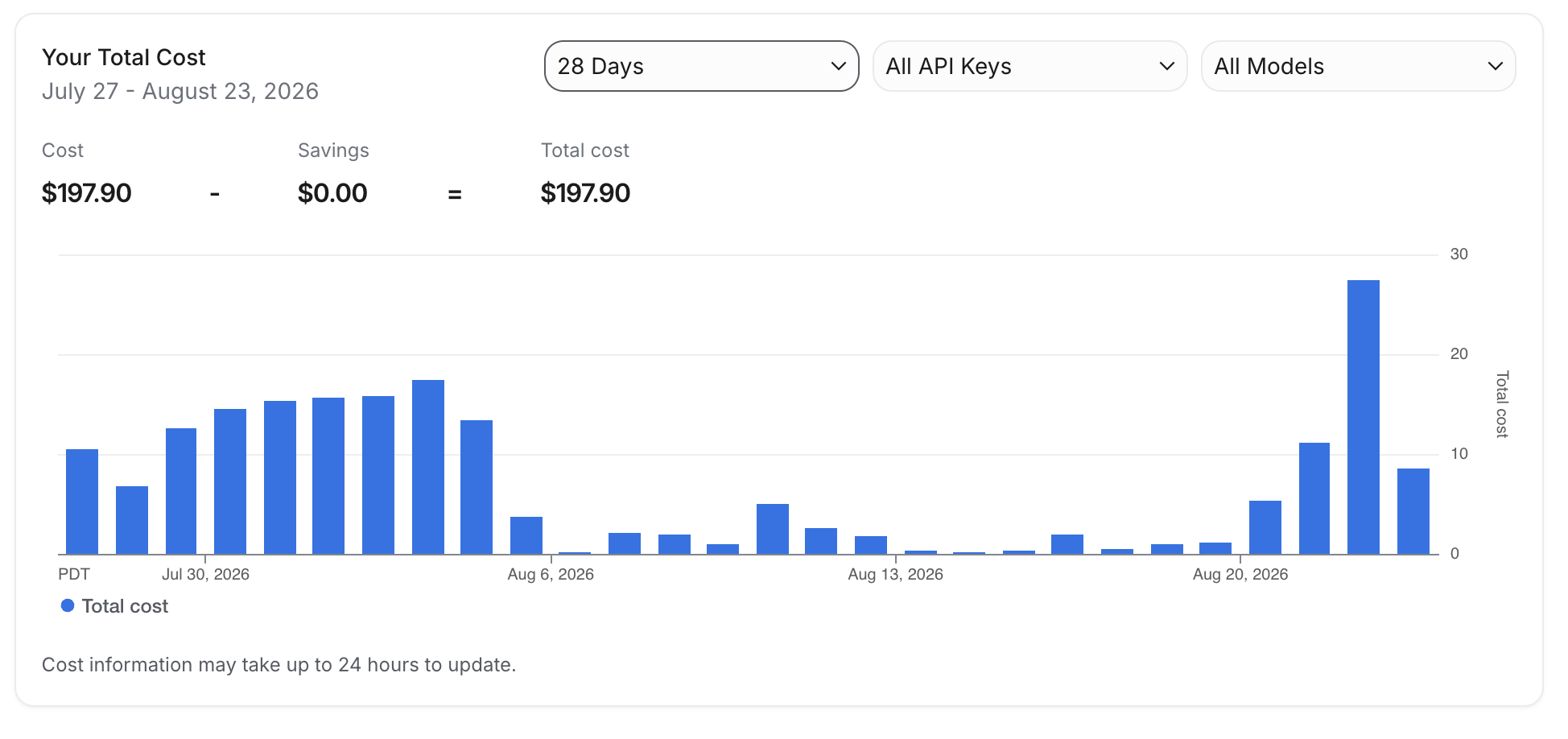Click the Aug 20, 2026 axis label
This screenshot has height=739, width=1568.
click(1240, 575)
